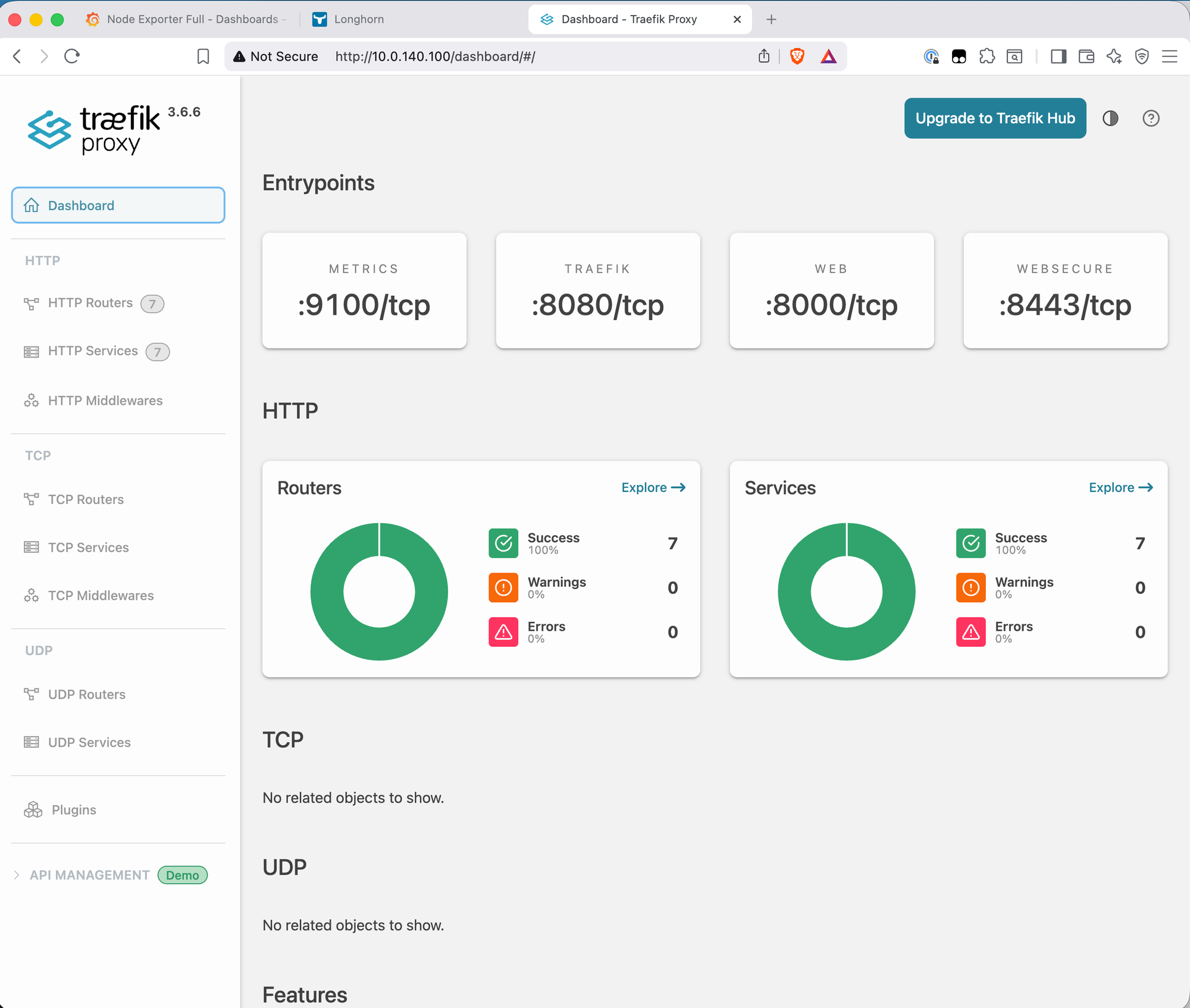Click the HTTP Middlewares icon
1190x1008 pixels.
click(31, 400)
